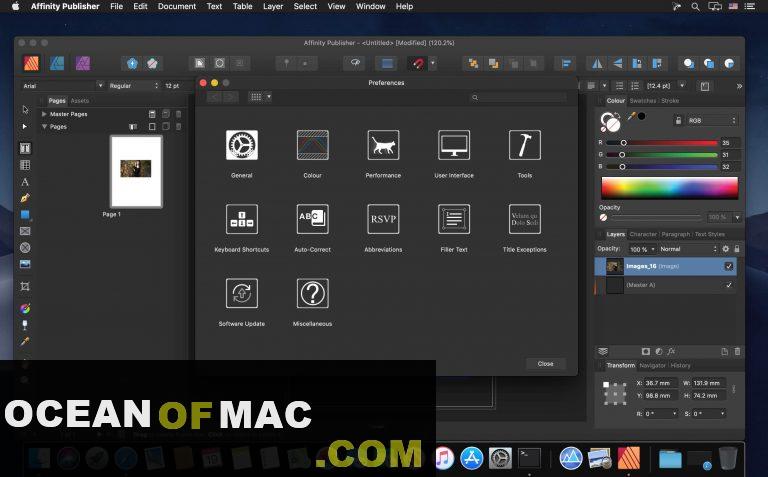Open the RGB colour model dropdown
Viewport: 768px width, 477px height.
712,120
